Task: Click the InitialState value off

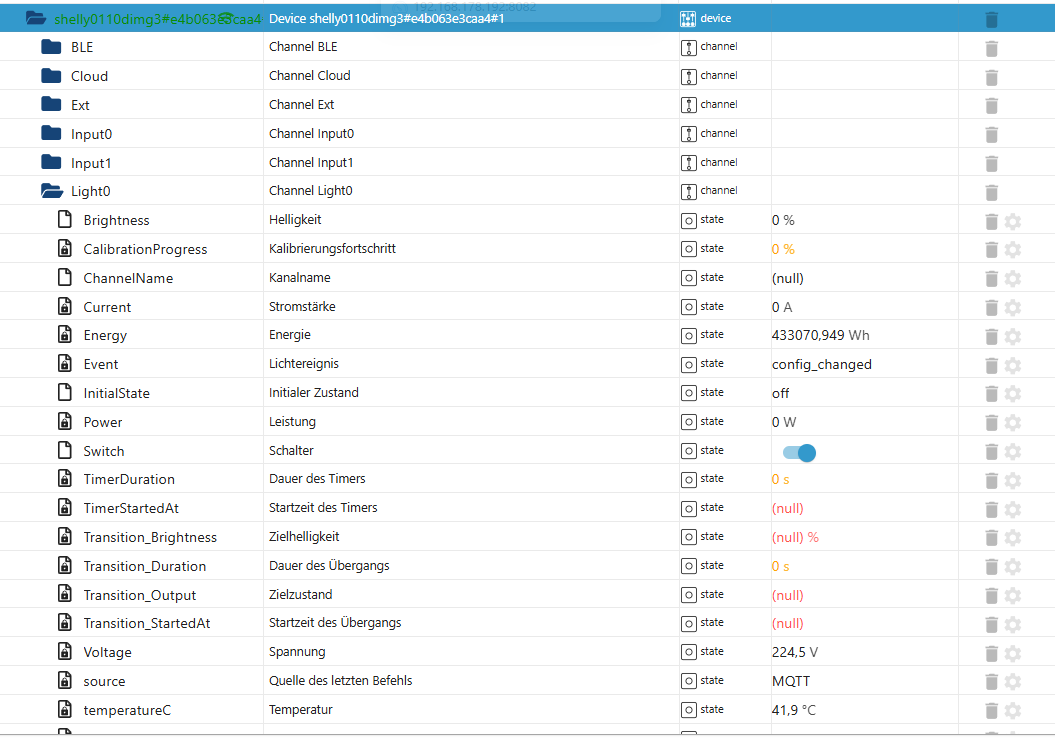Action: click(780, 393)
